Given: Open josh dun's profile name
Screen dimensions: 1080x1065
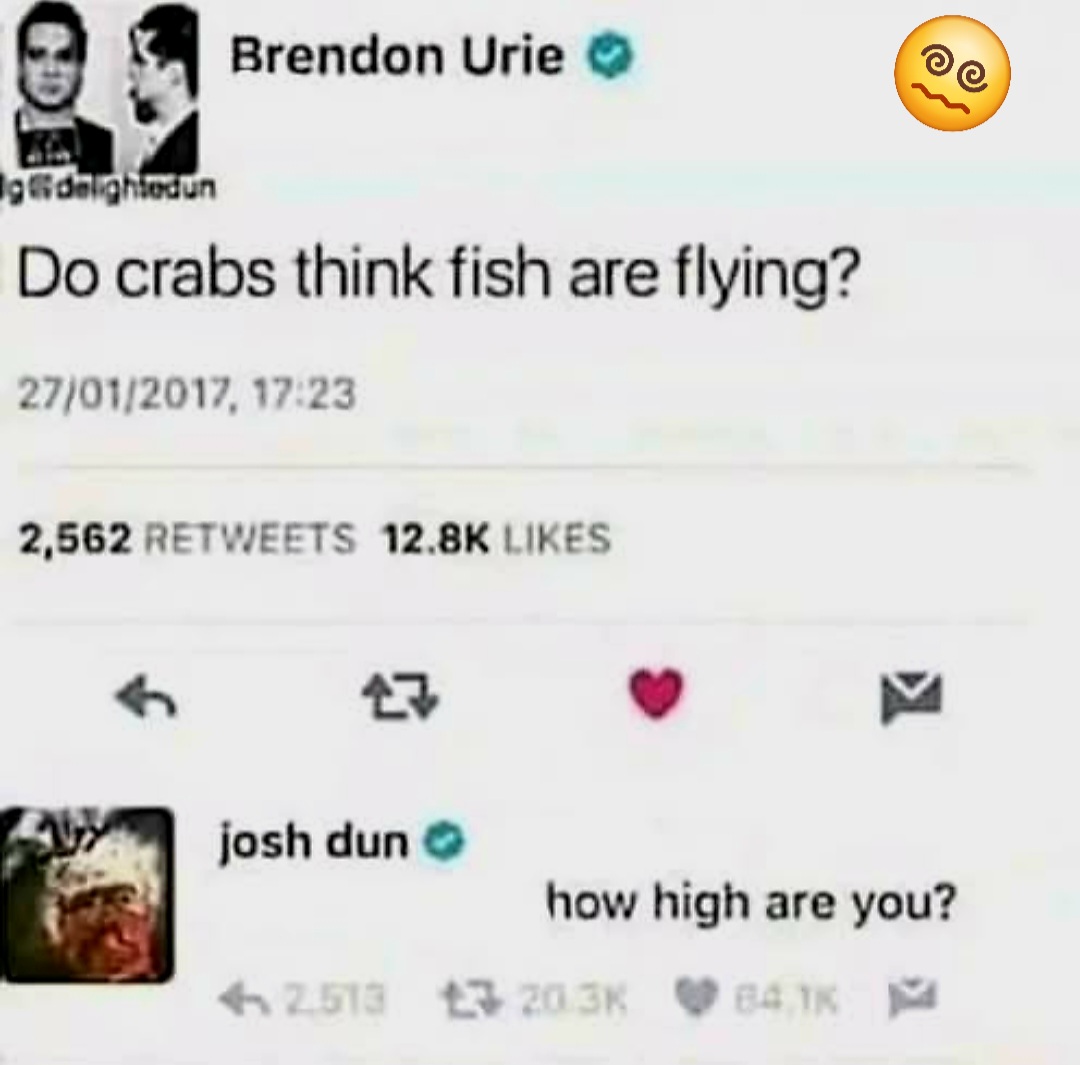Looking at the screenshot, I should (314, 840).
